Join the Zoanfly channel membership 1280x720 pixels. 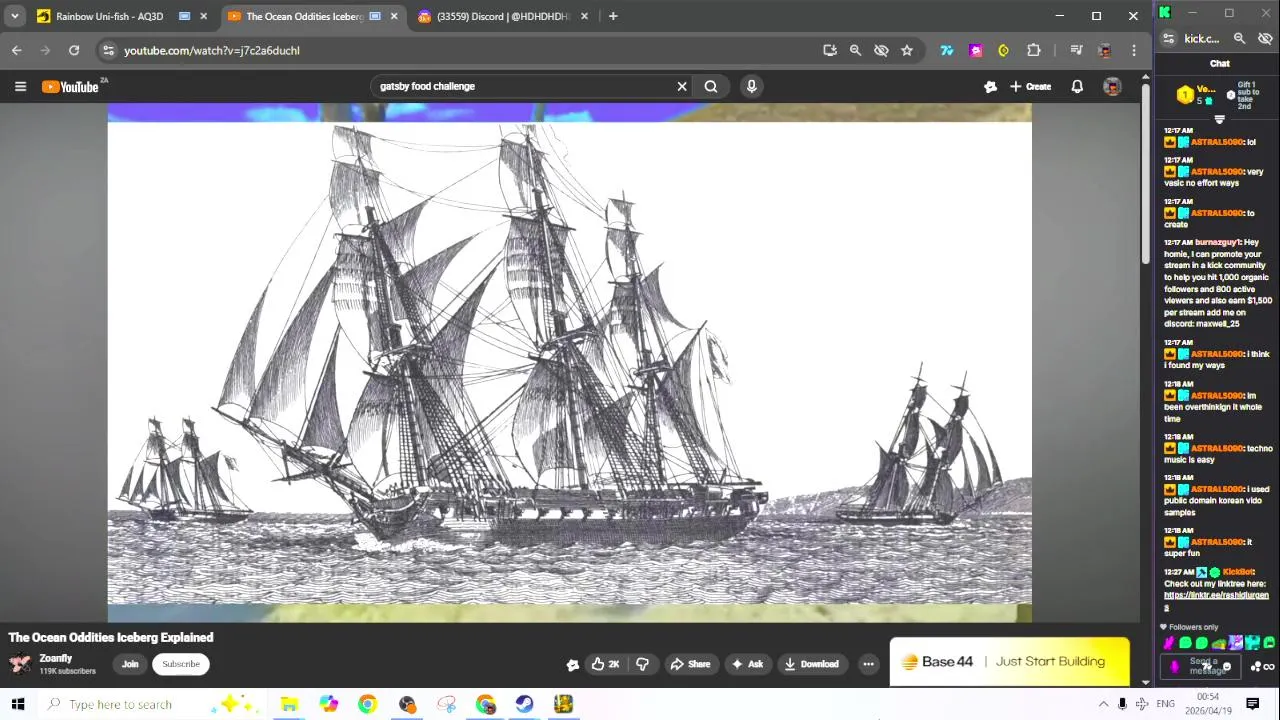point(130,664)
